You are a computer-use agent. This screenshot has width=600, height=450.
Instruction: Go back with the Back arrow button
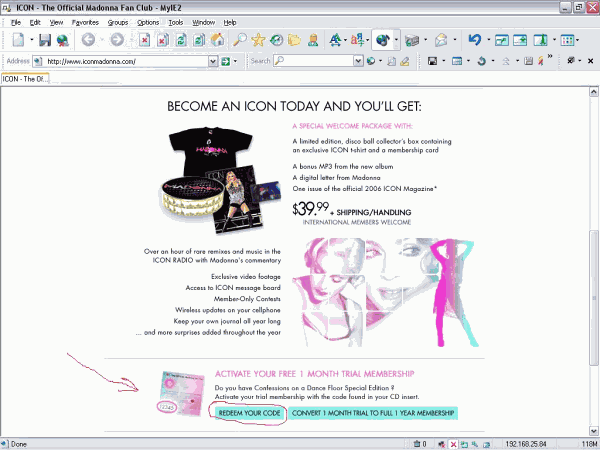(x=88, y=39)
